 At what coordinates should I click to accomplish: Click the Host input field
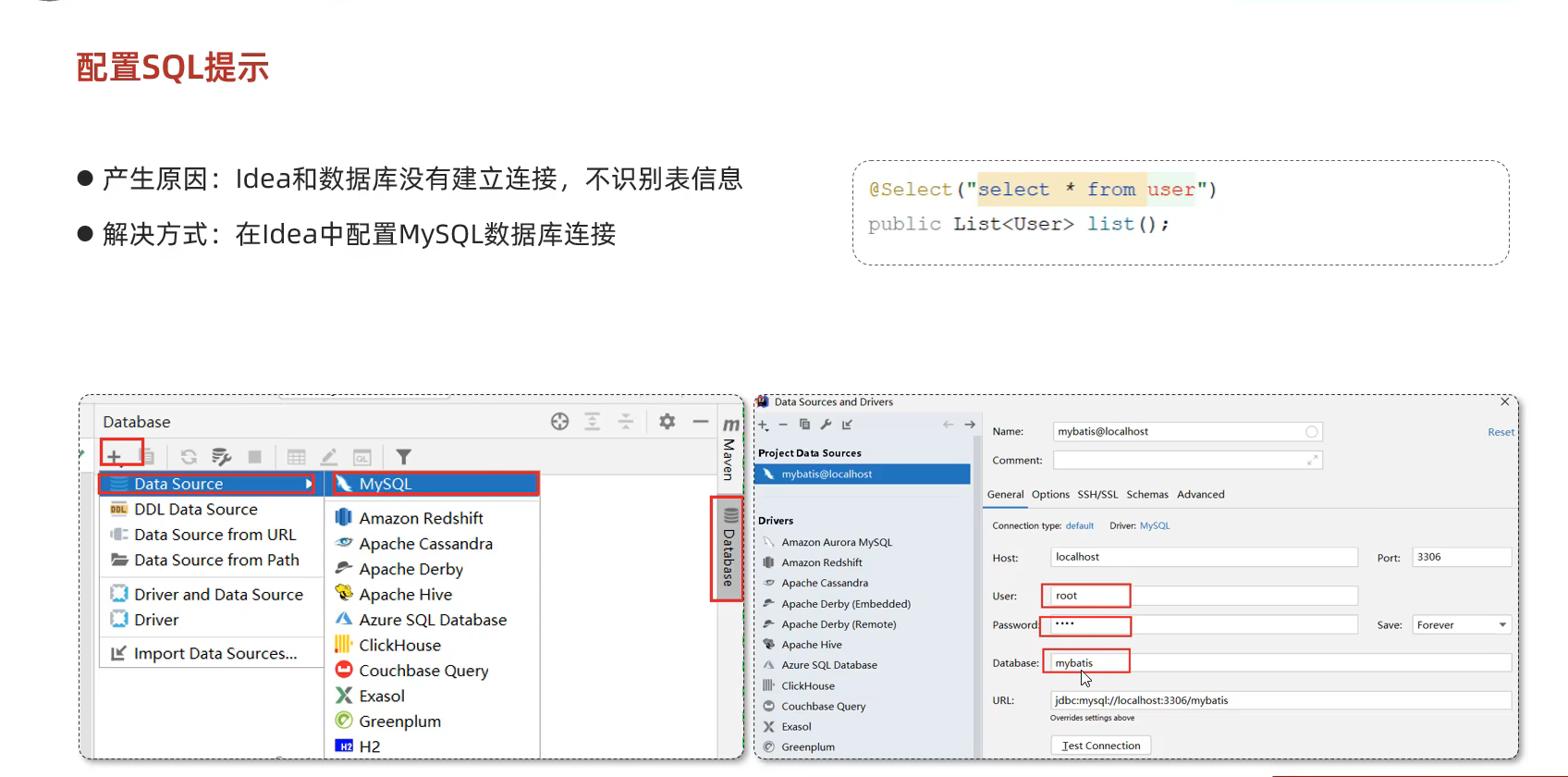pyautogui.click(x=1203, y=557)
